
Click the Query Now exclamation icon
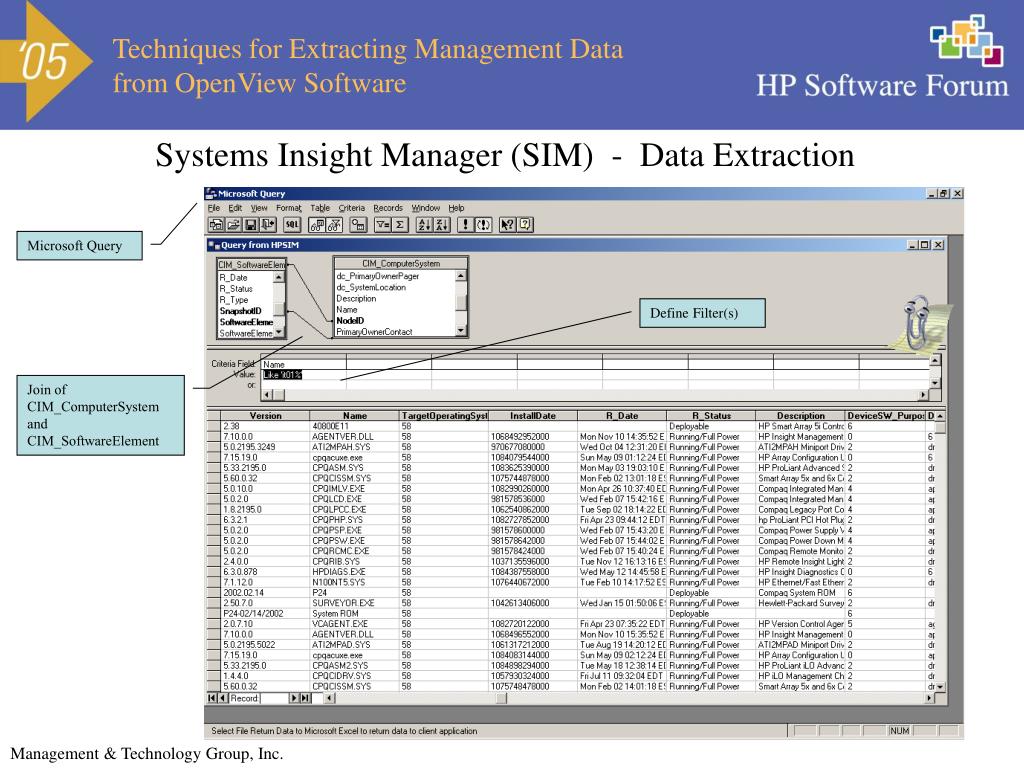[465, 225]
